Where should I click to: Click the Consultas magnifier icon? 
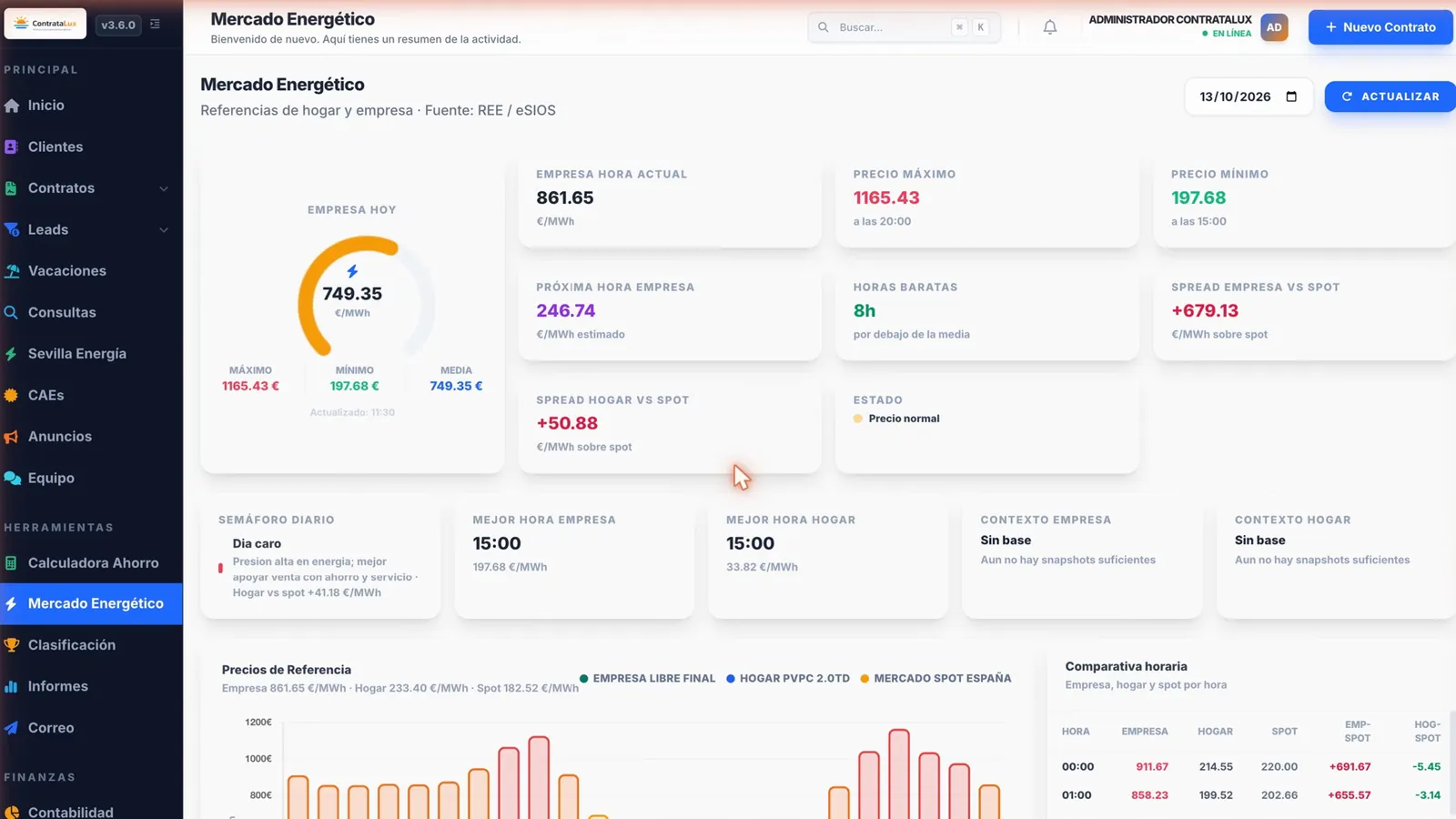click(x=12, y=312)
